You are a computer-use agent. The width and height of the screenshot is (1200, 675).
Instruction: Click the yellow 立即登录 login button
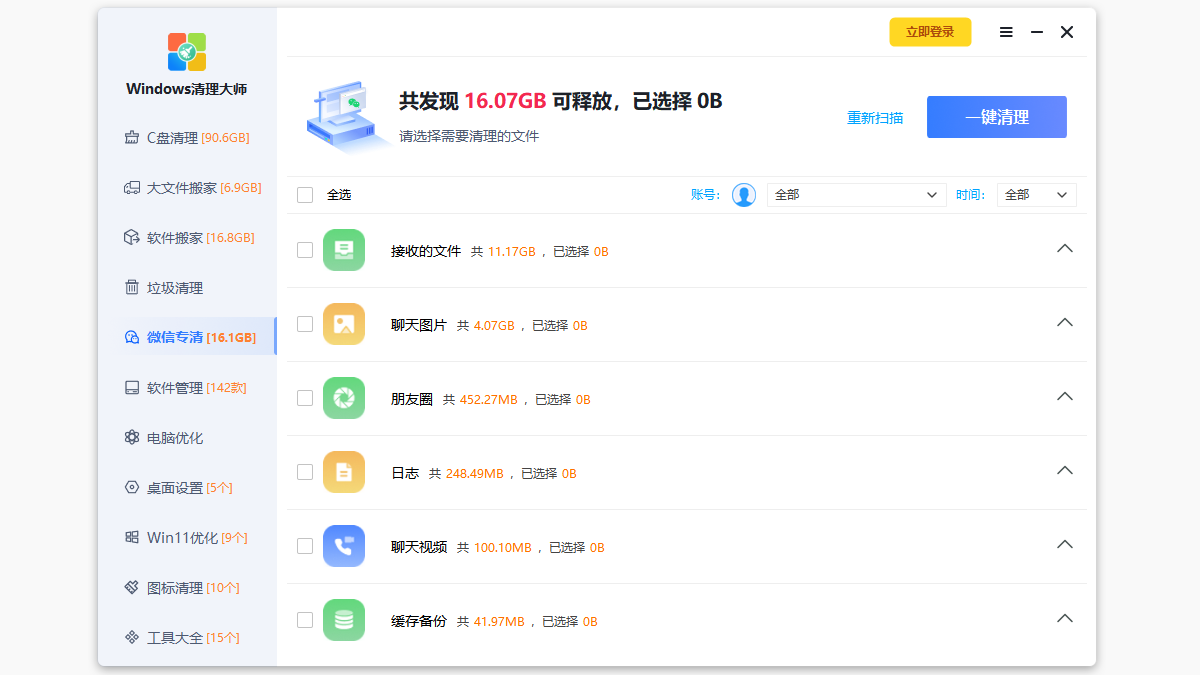point(930,32)
